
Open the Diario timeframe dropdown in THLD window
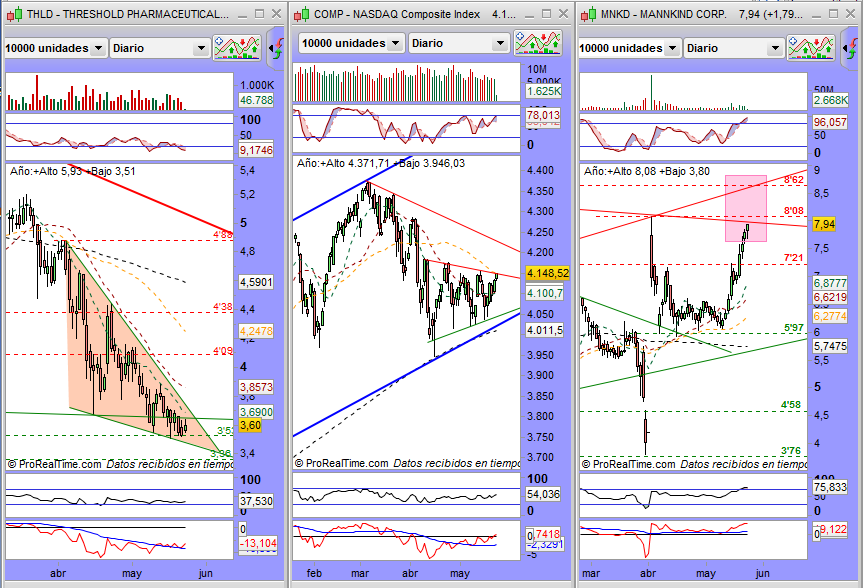(160, 48)
